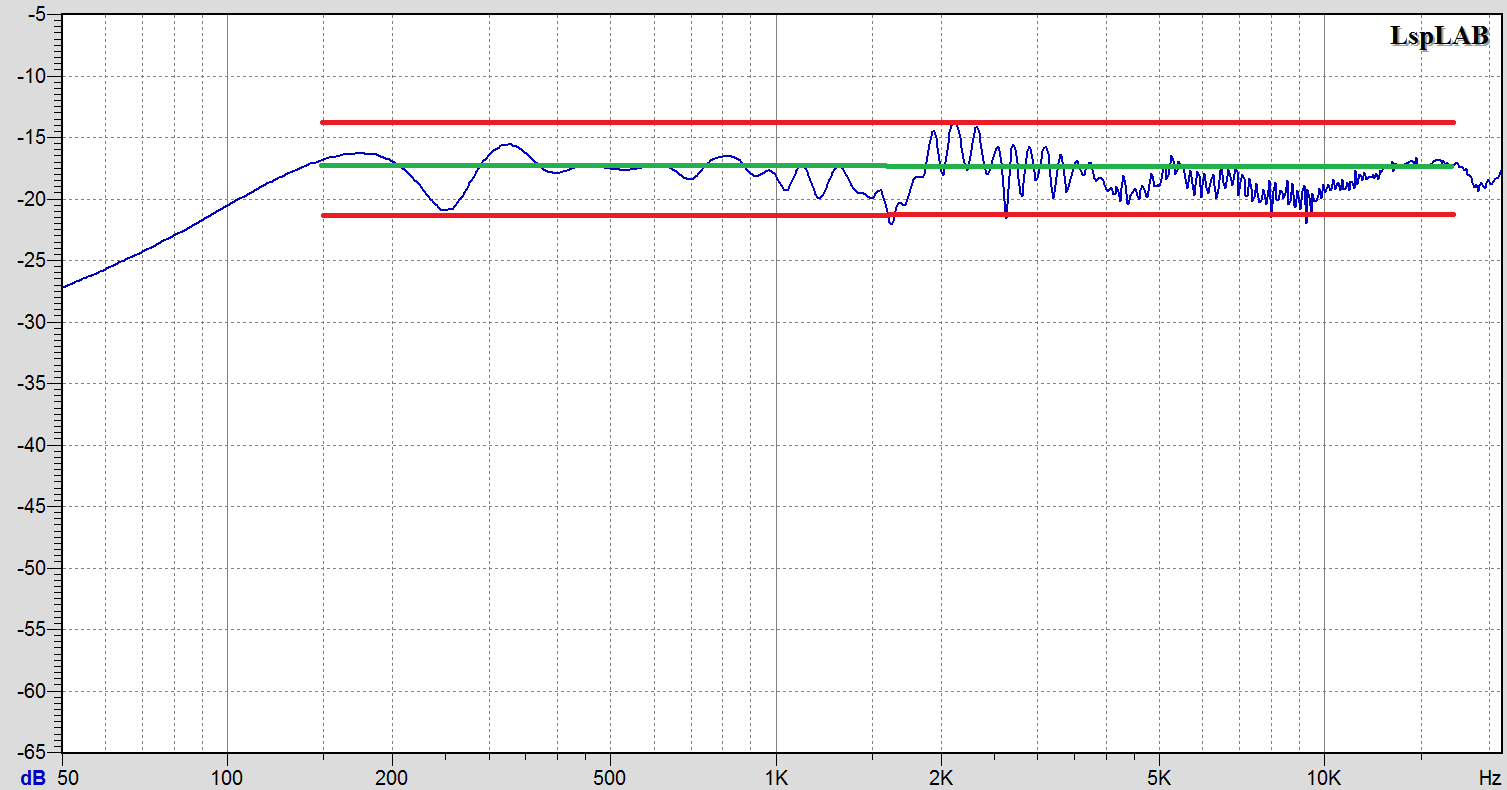The image size is (1507, 790).
Task: Click the blue dB unit label
Action: pyautogui.click(x=34, y=776)
